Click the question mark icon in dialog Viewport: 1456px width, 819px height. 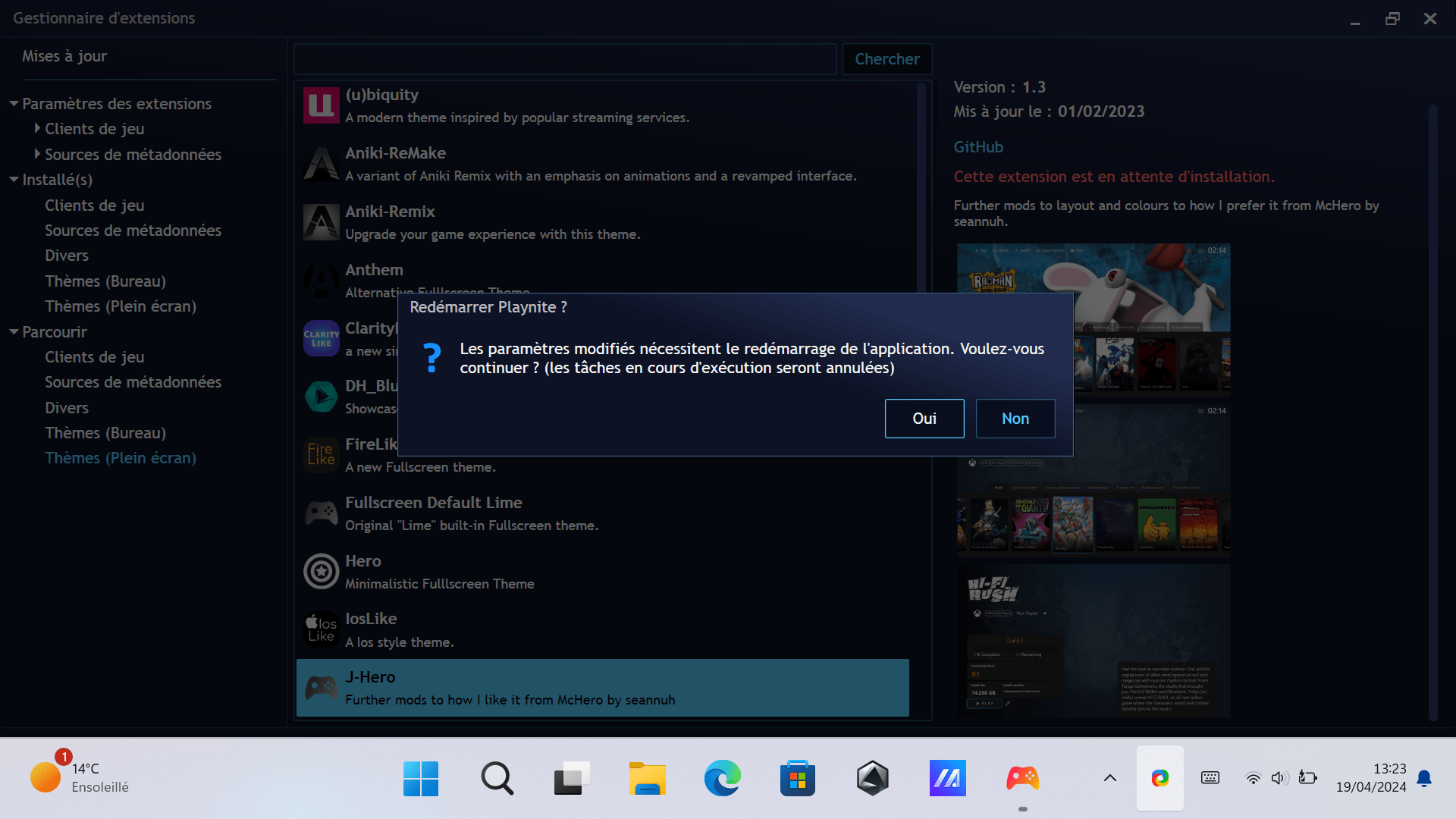coord(432,358)
